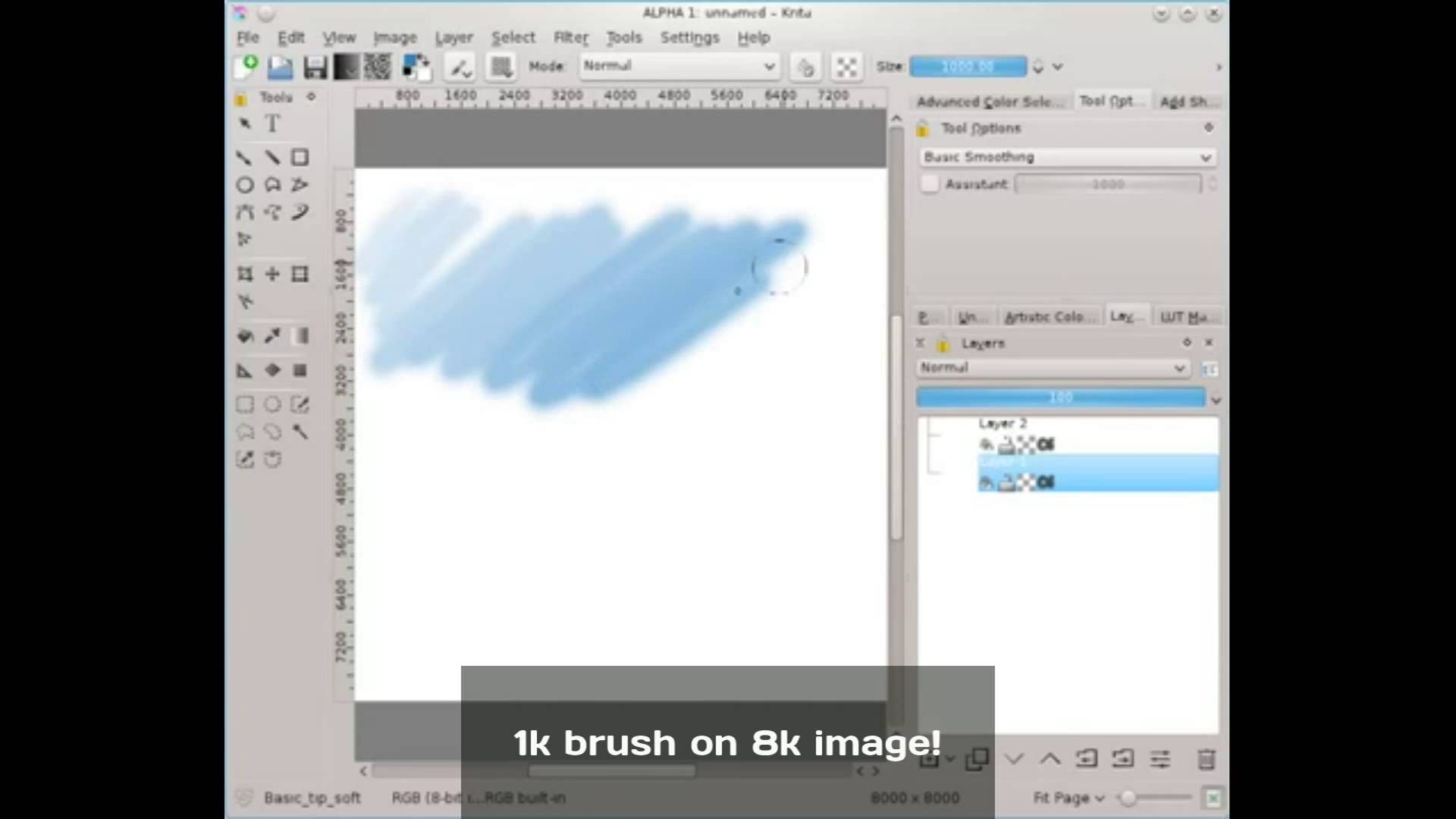This screenshot has height=819, width=1456.
Task: Select the Transform tool
Action: pyautogui.click(x=300, y=275)
